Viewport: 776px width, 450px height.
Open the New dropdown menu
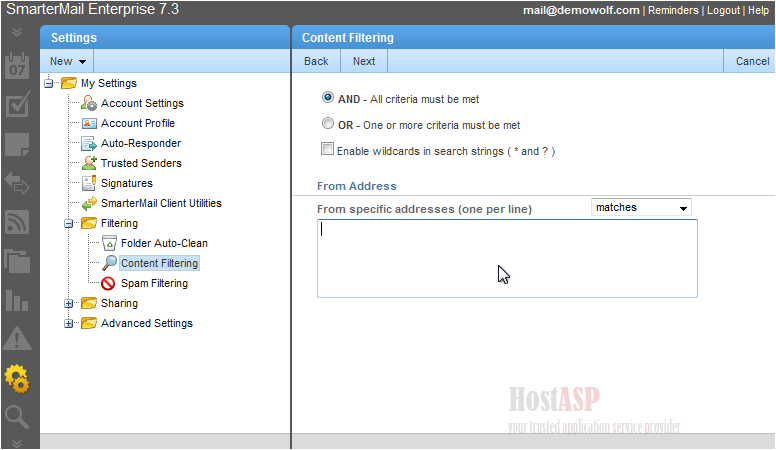tap(67, 61)
